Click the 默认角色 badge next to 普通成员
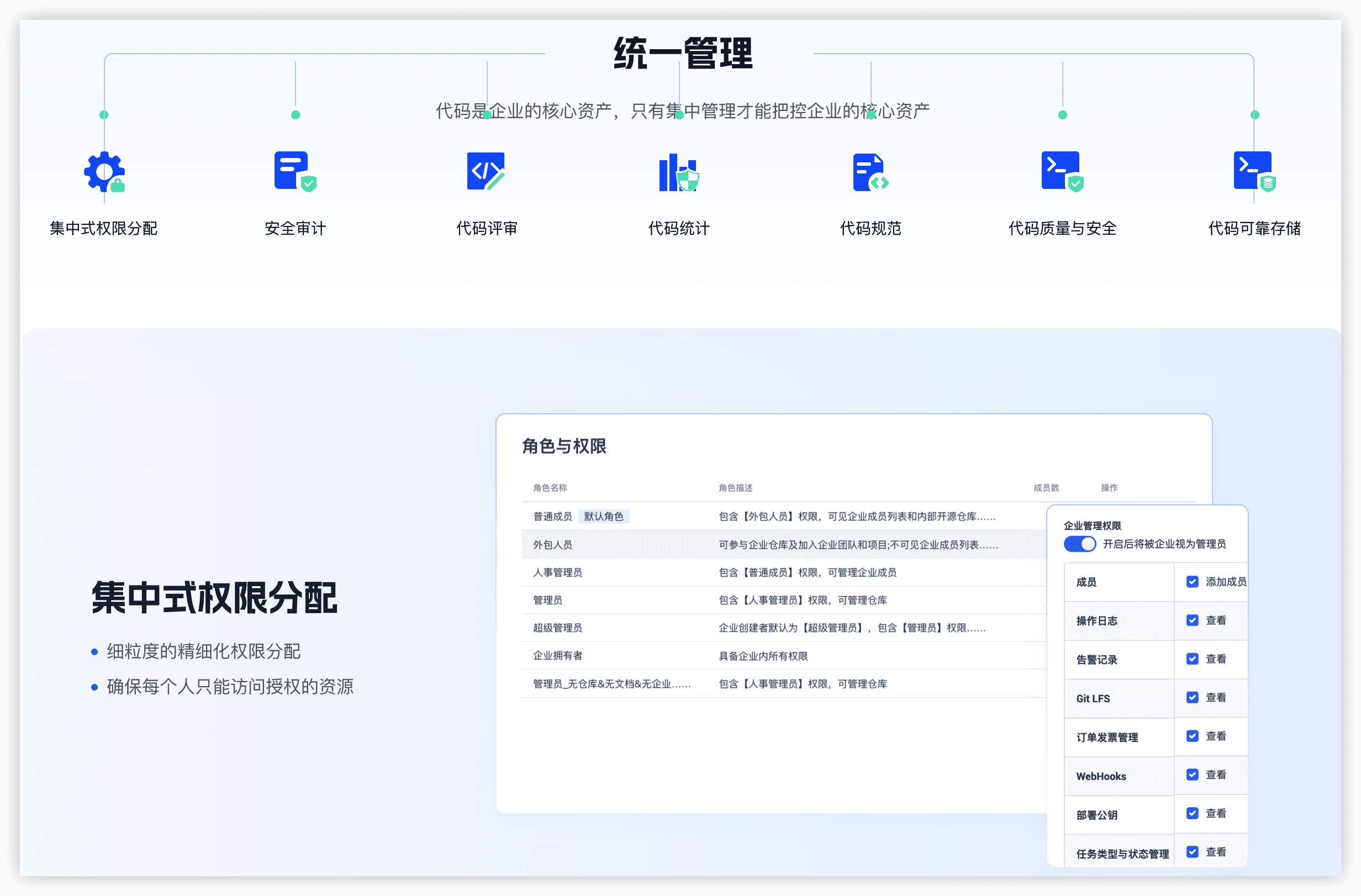 pyautogui.click(x=604, y=516)
